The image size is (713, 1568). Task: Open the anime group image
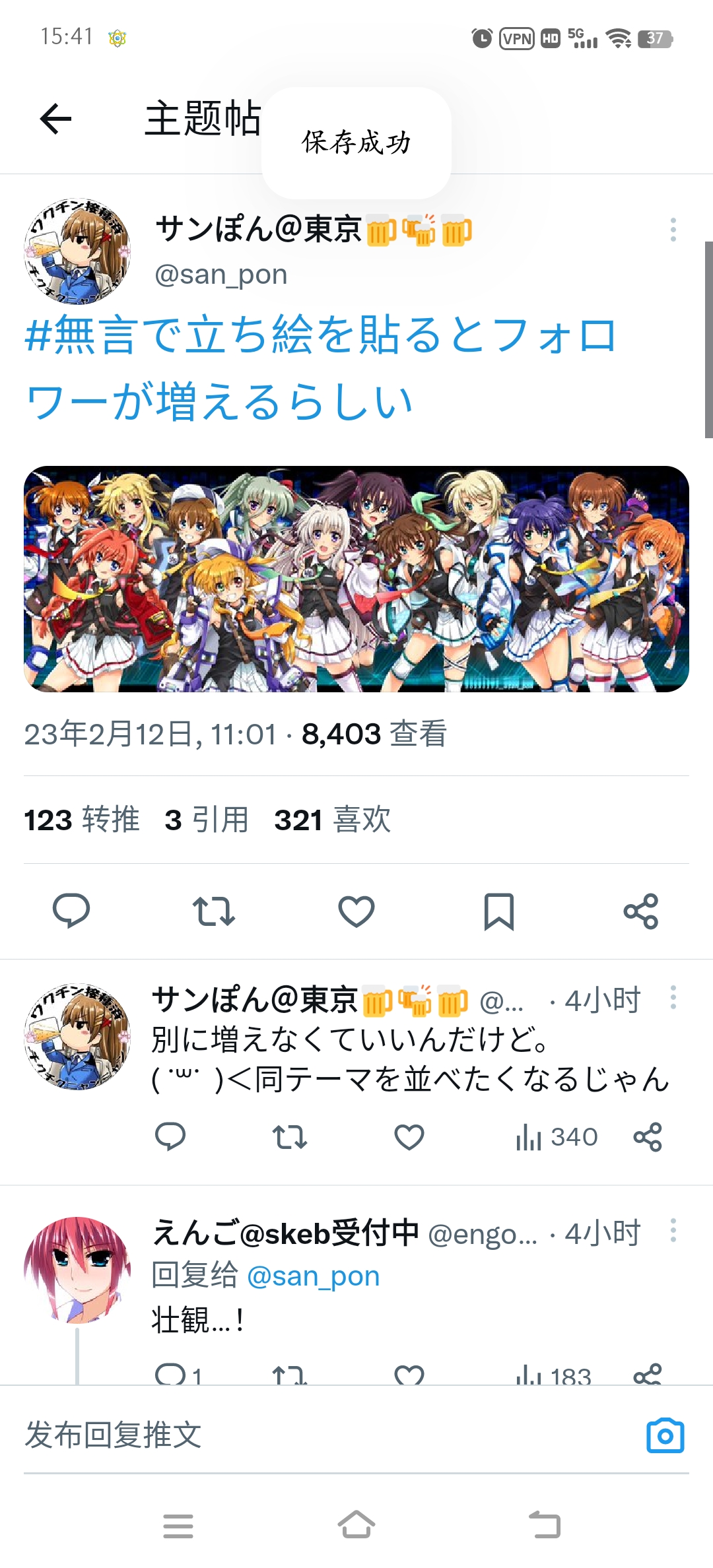(356, 579)
